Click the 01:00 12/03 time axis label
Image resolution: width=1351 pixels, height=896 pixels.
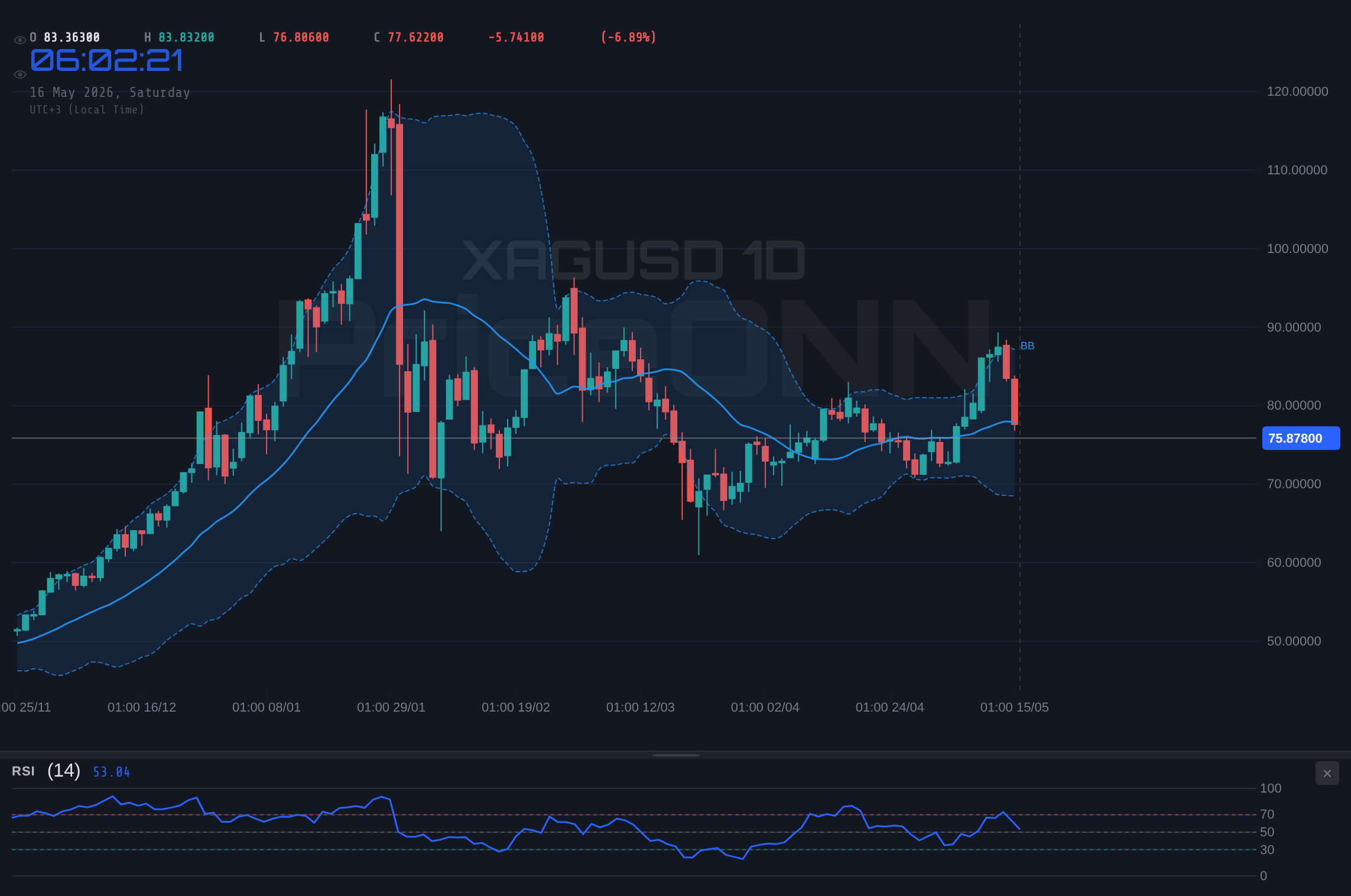tap(641, 707)
